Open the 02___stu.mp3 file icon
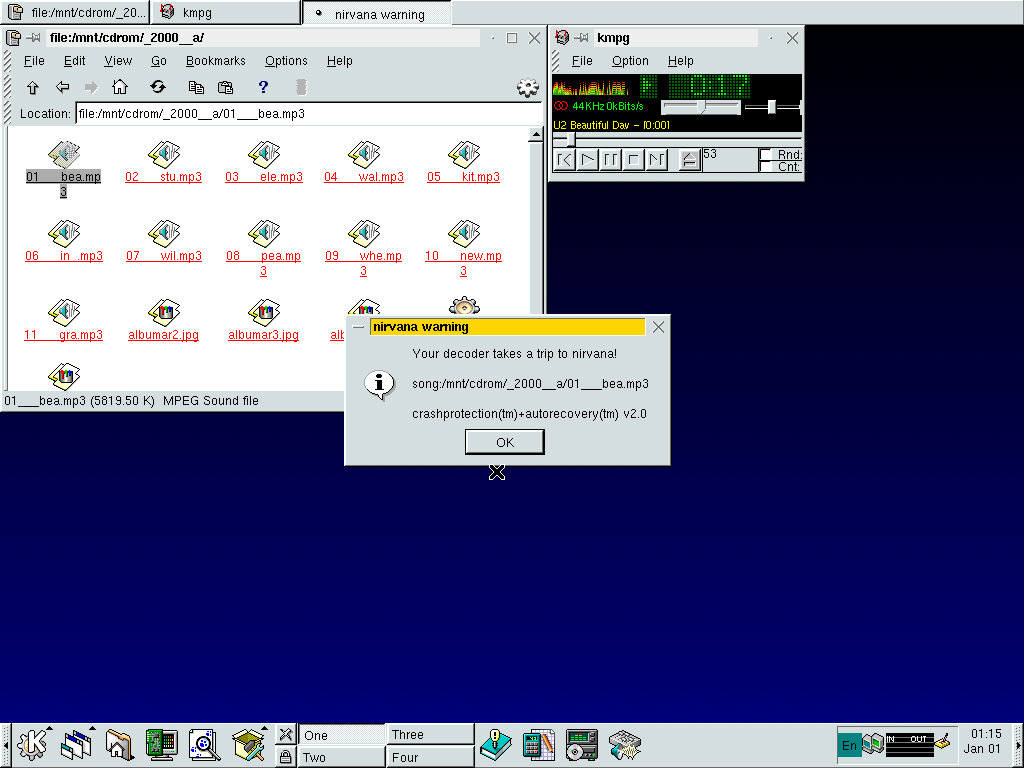The width and height of the screenshot is (1024, 768). coord(164,154)
